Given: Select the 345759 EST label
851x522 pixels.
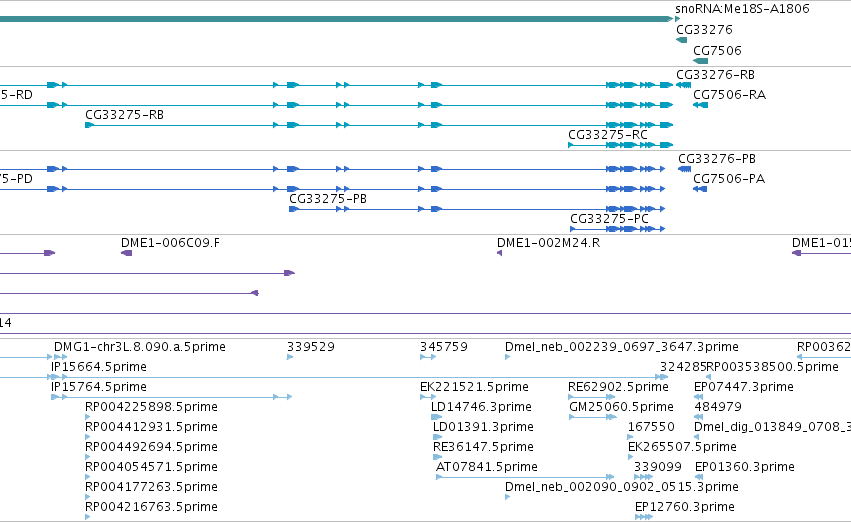Looking at the screenshot, I should tap(443, 347).
